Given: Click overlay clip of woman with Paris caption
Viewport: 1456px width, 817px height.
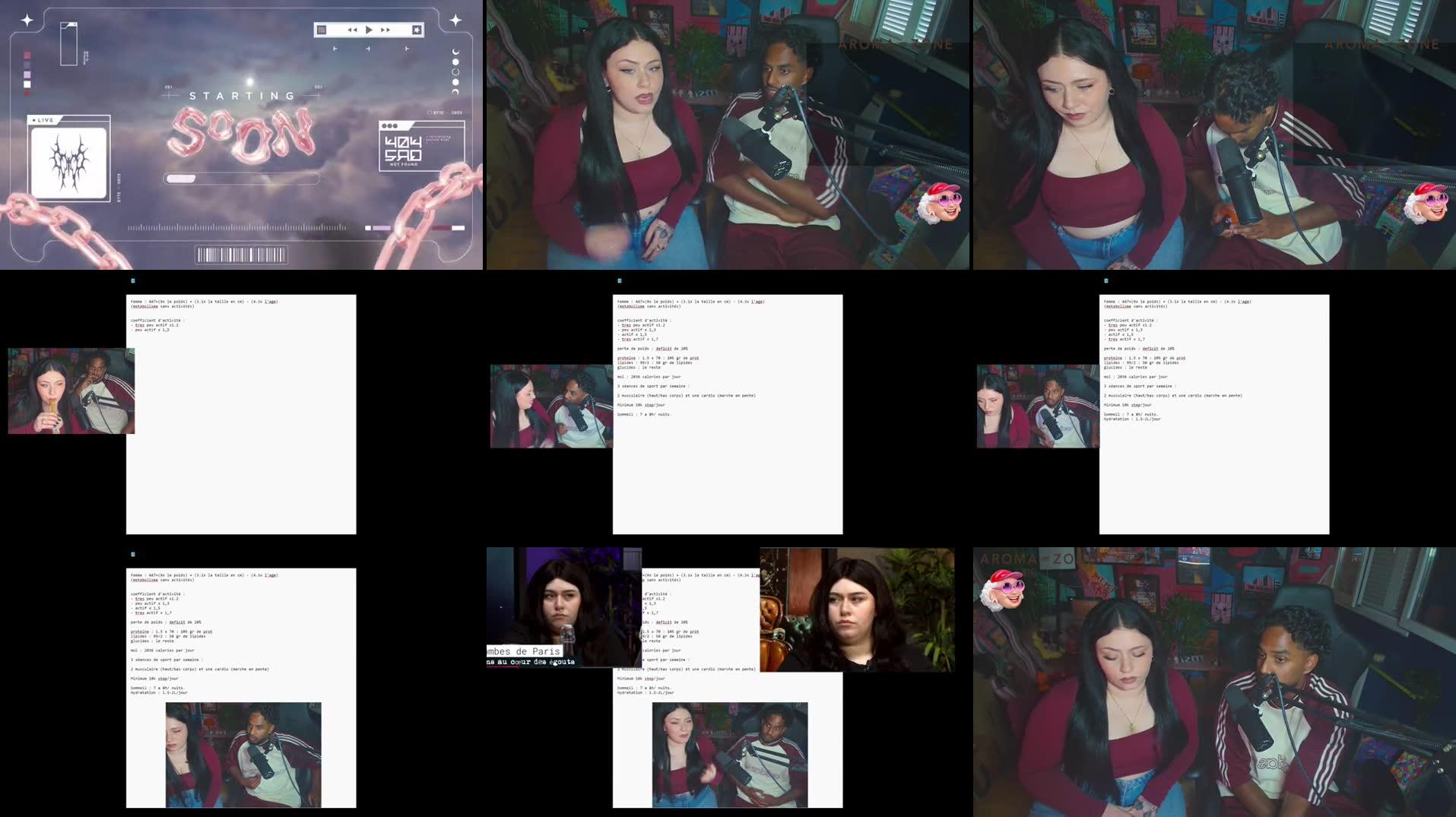Looking at the screenshot, I should tap(564, 607).
